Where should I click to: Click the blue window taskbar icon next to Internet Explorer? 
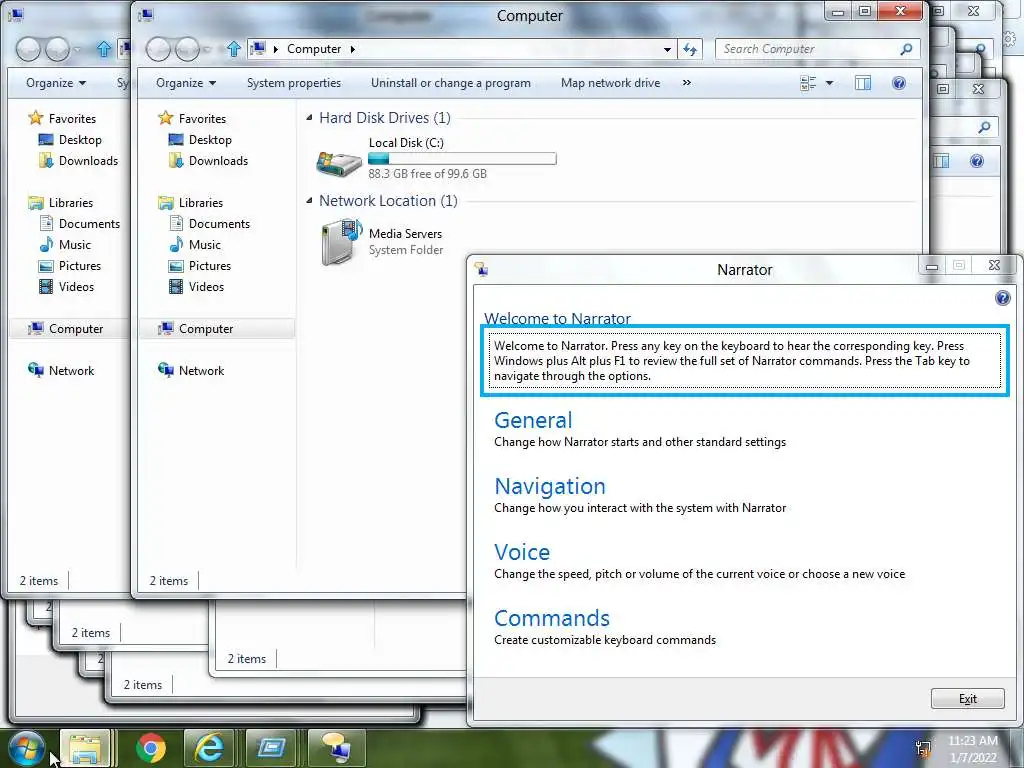click(270, 748)
